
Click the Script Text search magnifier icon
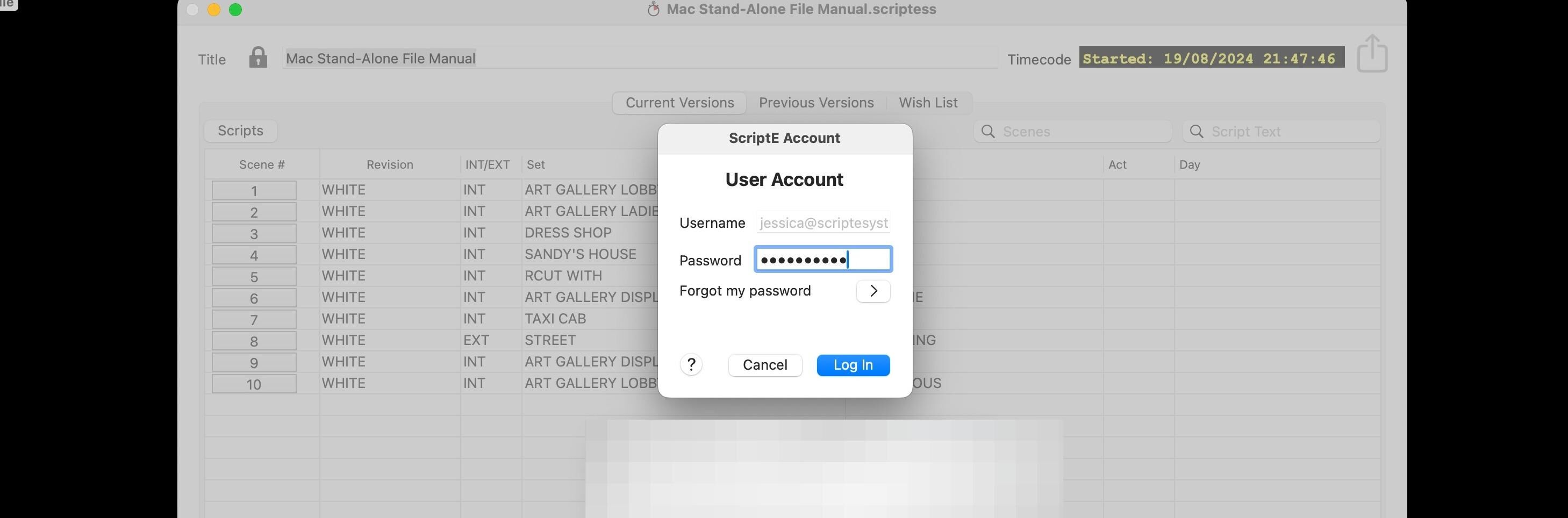pyautogui.click(x=1196, y=132)
